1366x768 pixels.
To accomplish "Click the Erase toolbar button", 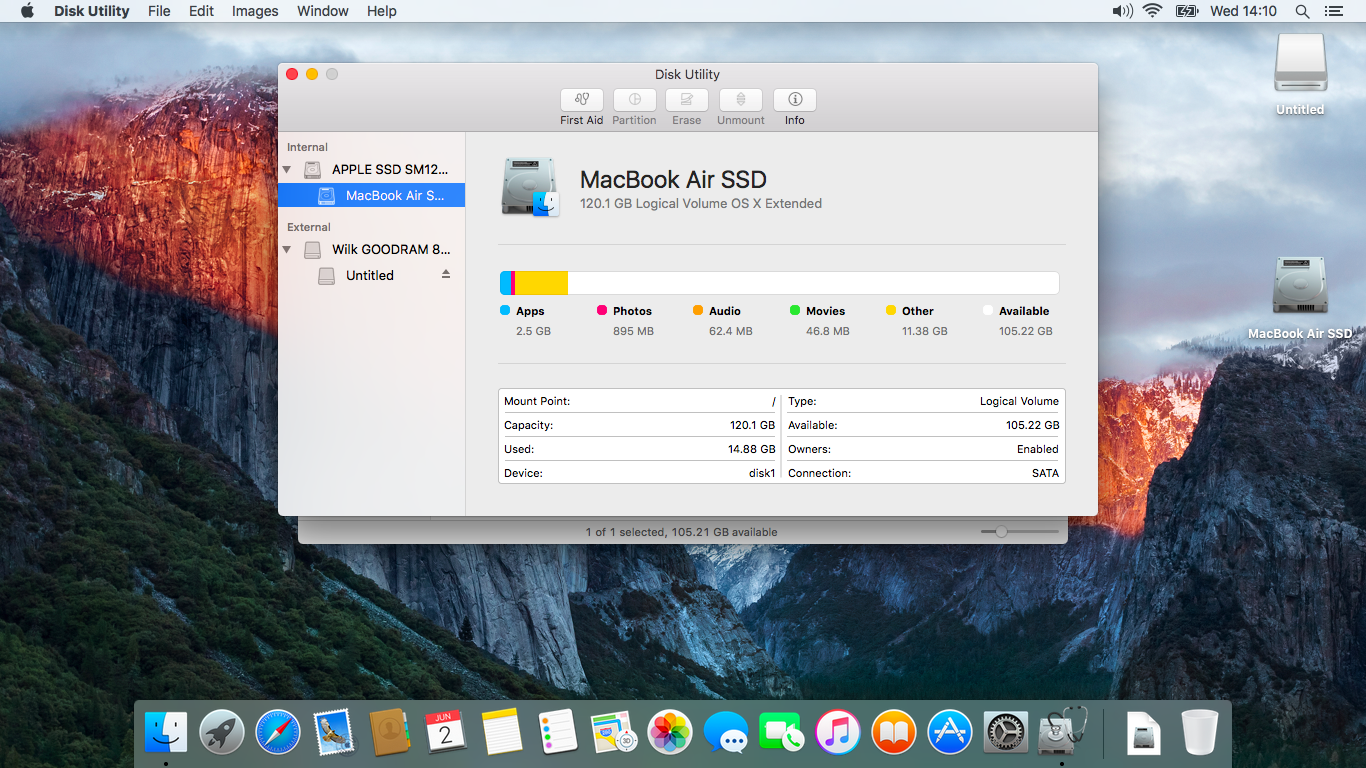I will tap(687, 100).
